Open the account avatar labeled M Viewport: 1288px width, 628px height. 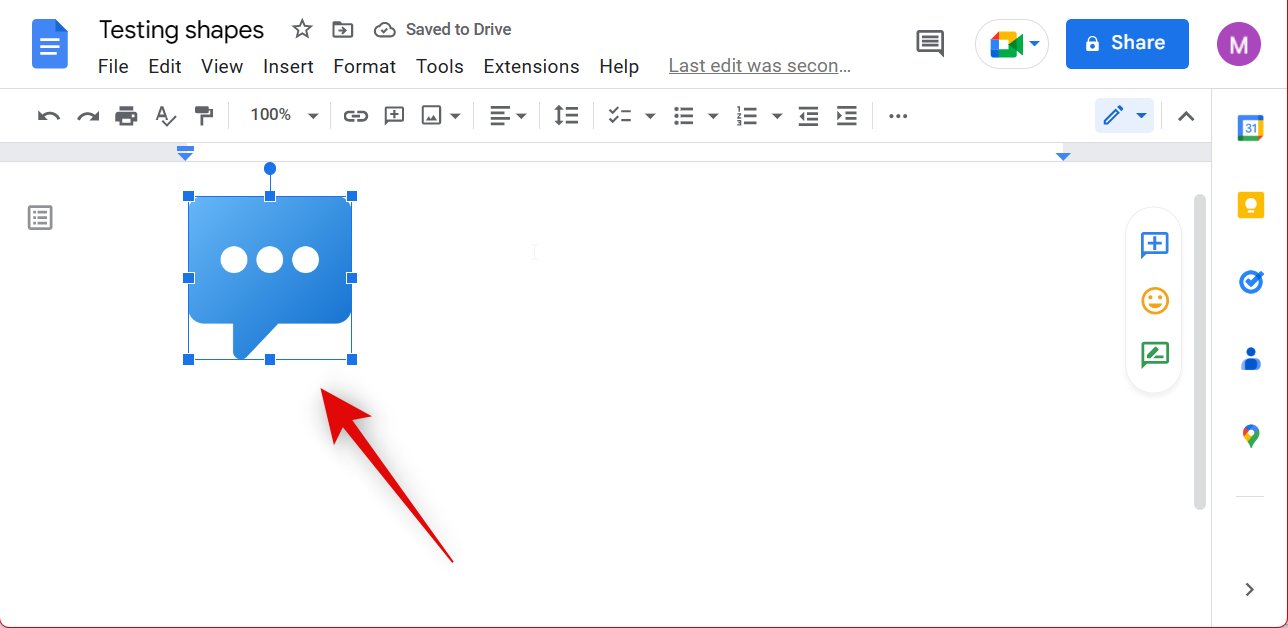1239,44
